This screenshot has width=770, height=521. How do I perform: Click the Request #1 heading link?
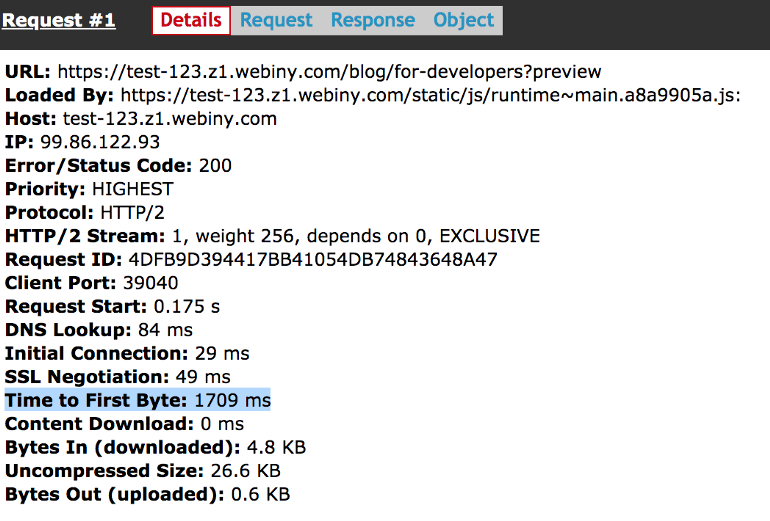59,20
